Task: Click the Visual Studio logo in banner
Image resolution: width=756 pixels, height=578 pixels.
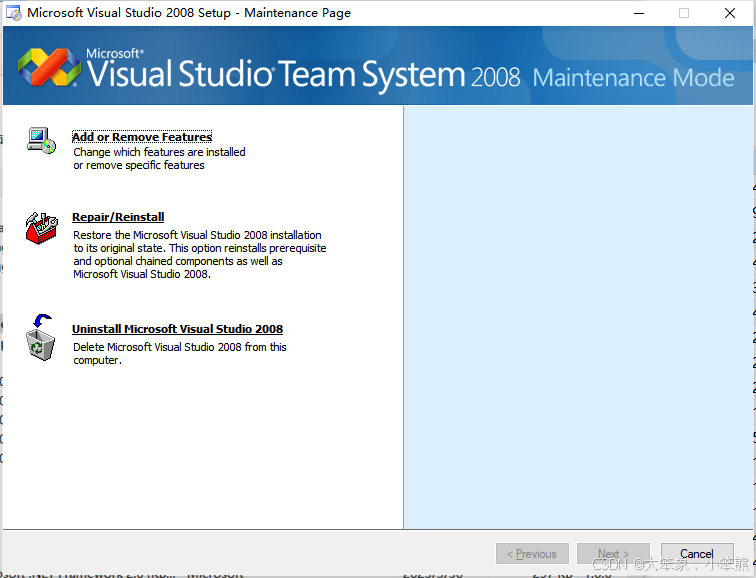Action: 49,67
